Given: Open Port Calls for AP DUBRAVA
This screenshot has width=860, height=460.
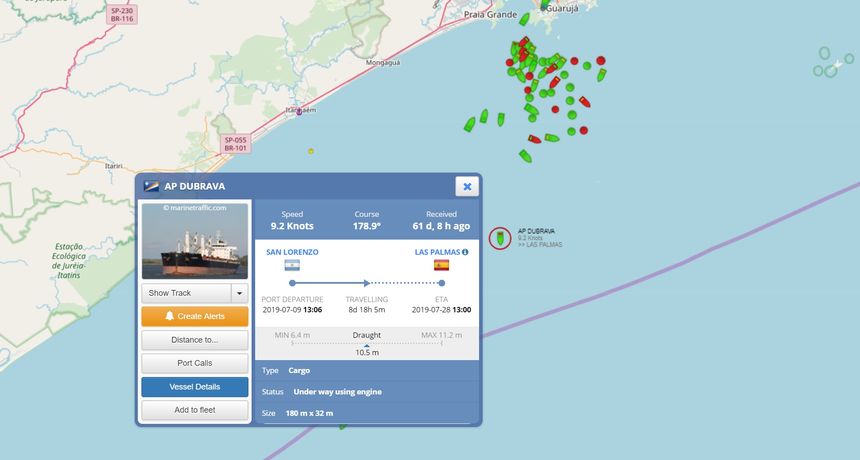Looking at the screenshot, I should click(x=195, y=363).
